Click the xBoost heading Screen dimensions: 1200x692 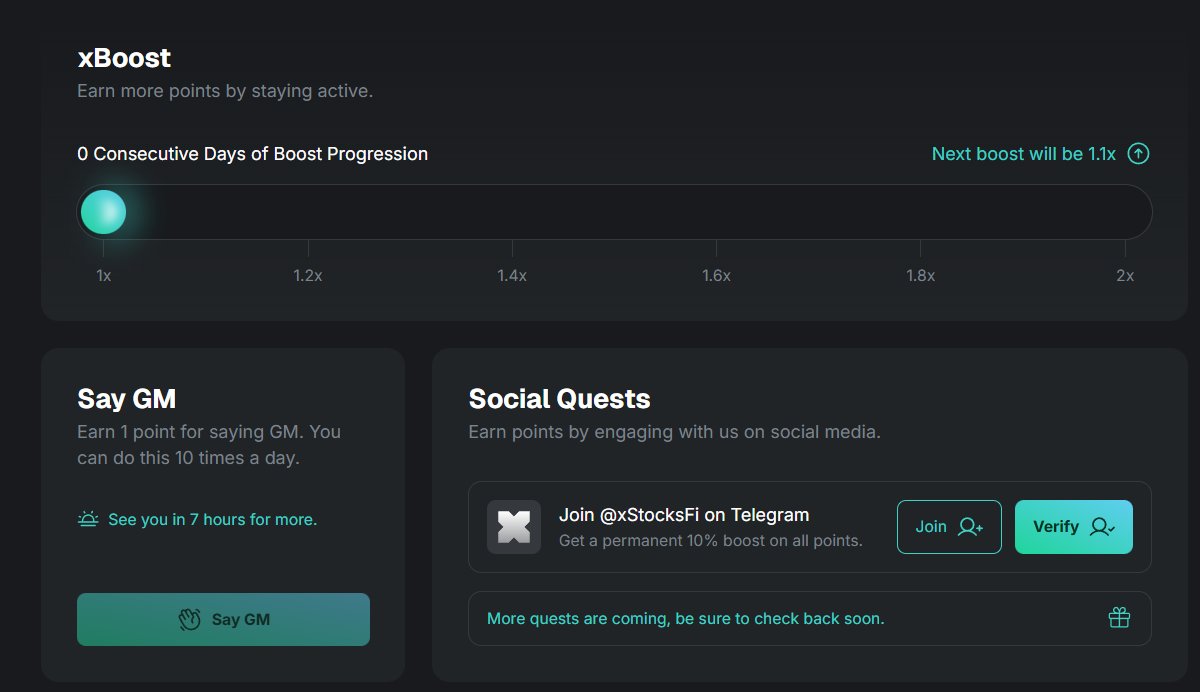124,58
